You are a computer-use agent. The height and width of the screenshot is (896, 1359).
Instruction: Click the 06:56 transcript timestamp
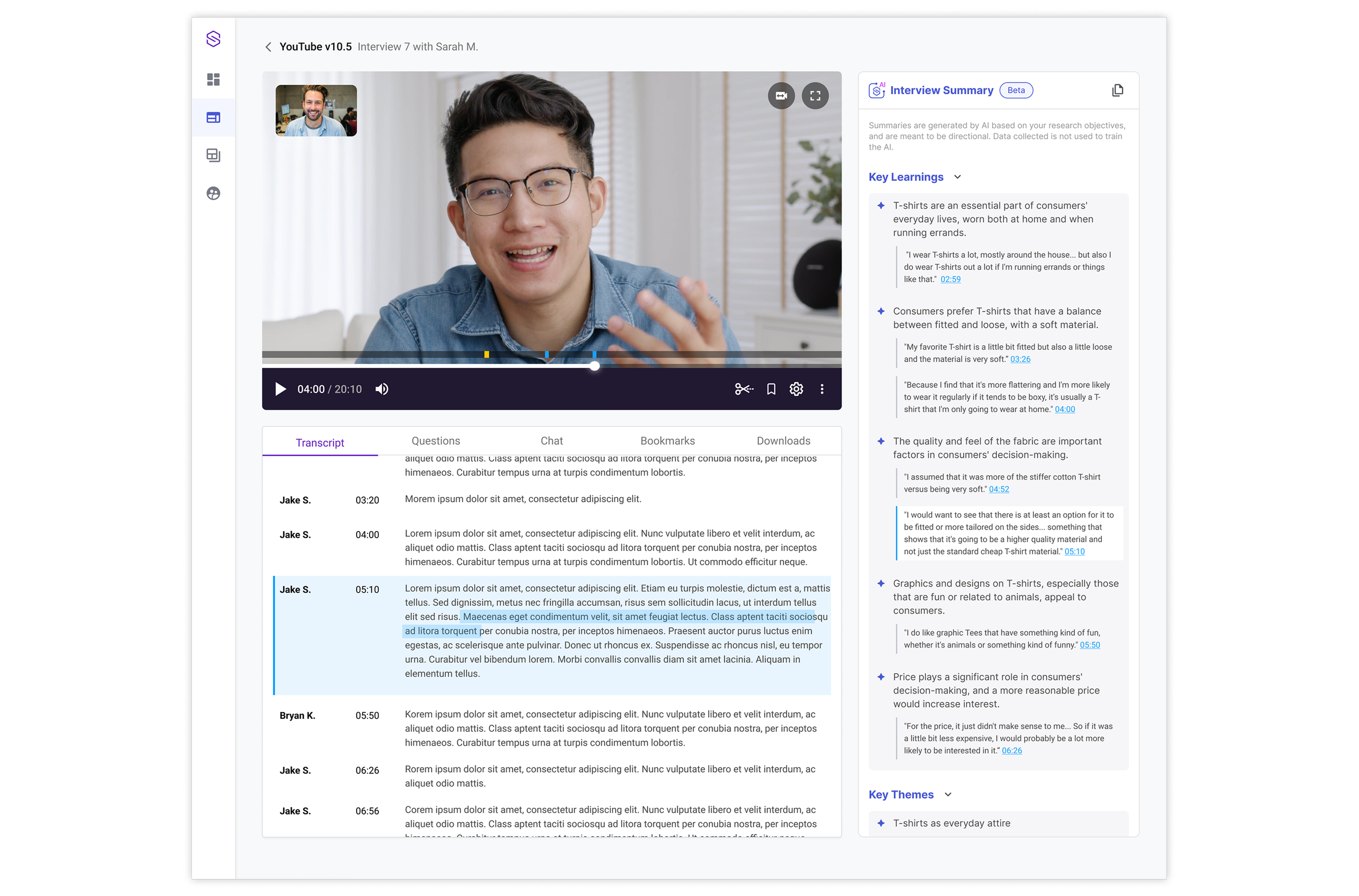tap(367, 811)
